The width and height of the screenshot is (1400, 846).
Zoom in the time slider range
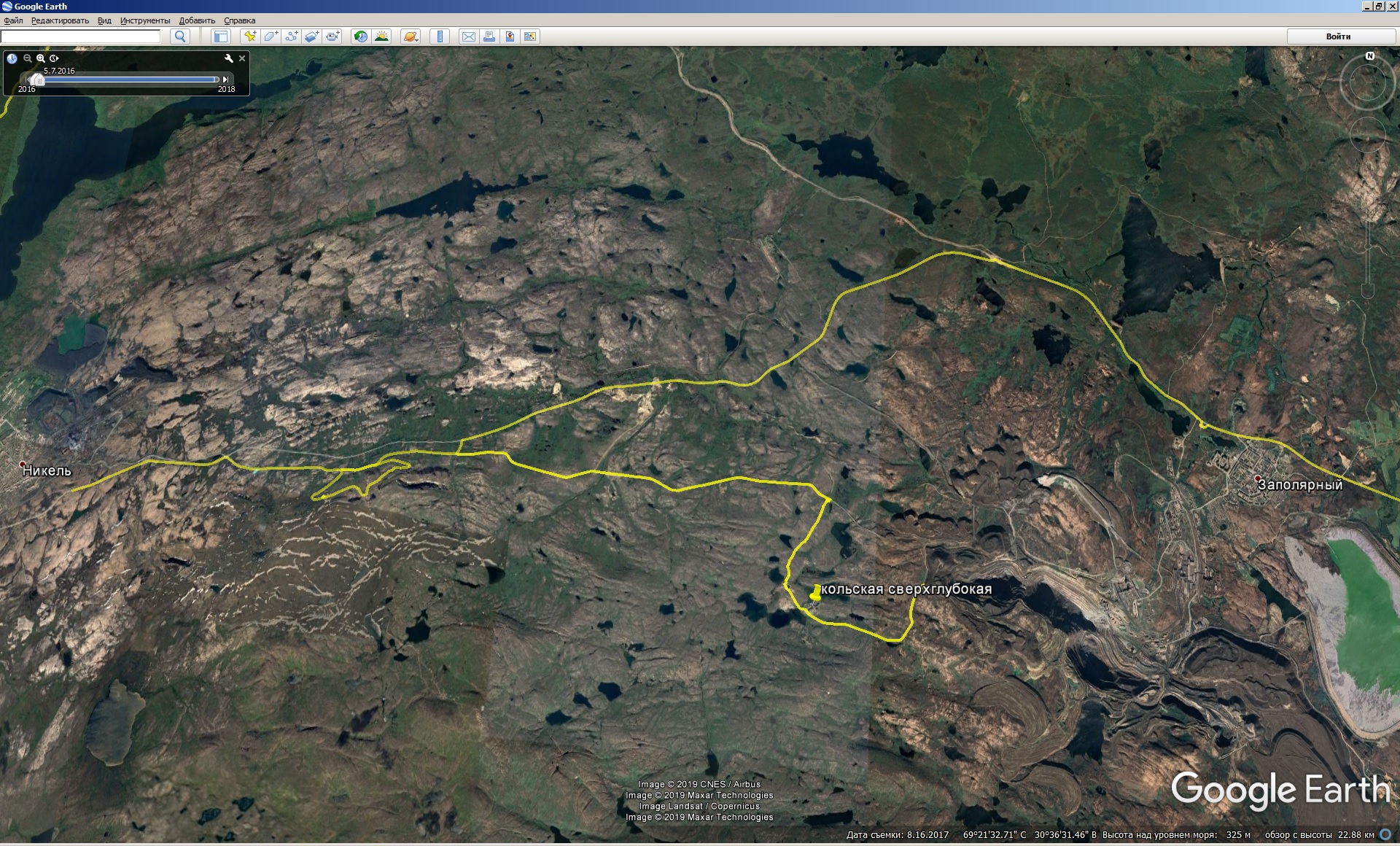click(x=41, y=58)
